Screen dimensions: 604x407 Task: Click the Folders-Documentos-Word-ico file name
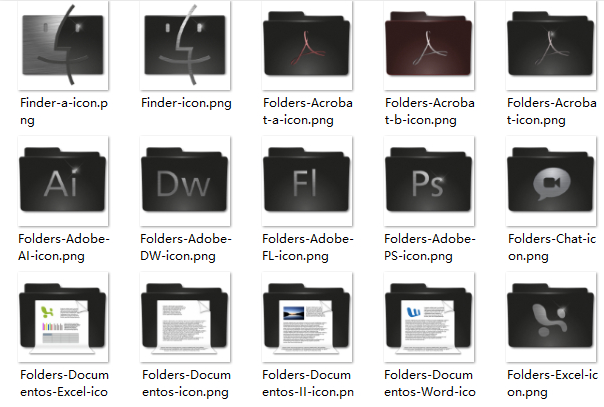(430, 383)
